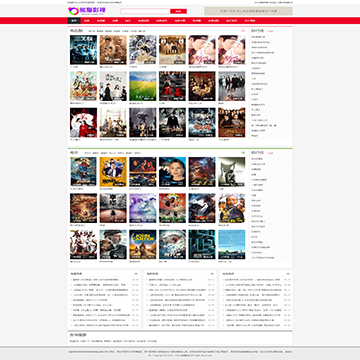The image size is (360, 360).
Task: Click the colorful site logo icon
Action: coord(72,11)
